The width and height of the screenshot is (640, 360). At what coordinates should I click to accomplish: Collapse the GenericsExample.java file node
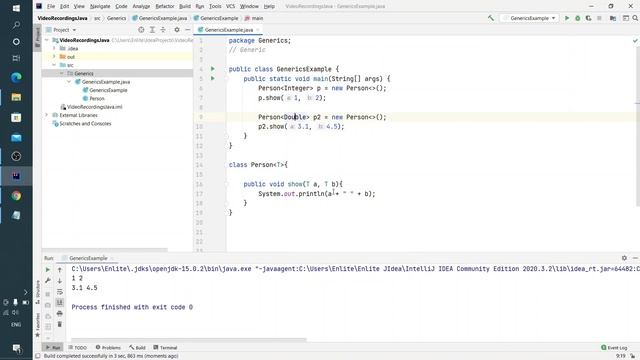pyautogui.click(x=69, y=82)
